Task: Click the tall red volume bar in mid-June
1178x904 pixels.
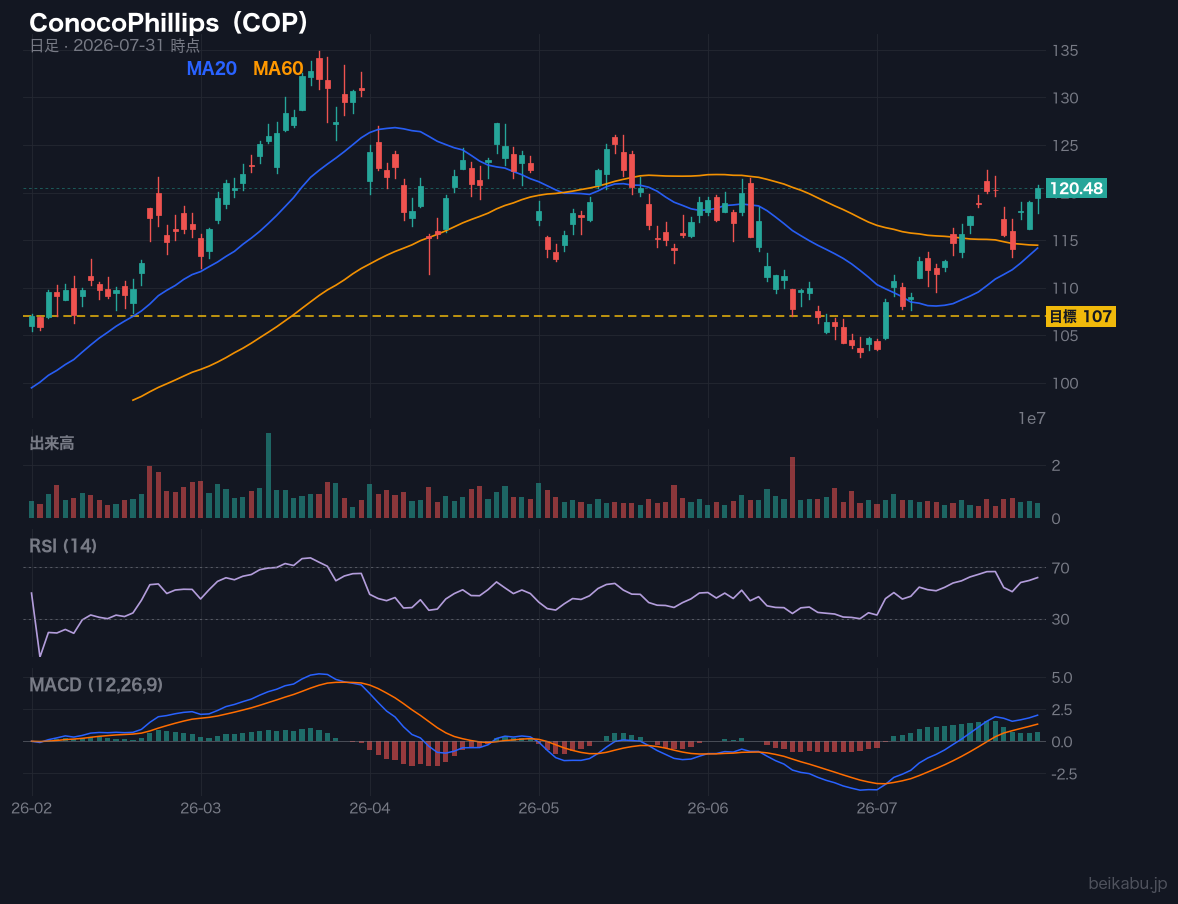Action: [x=793, y=488]
